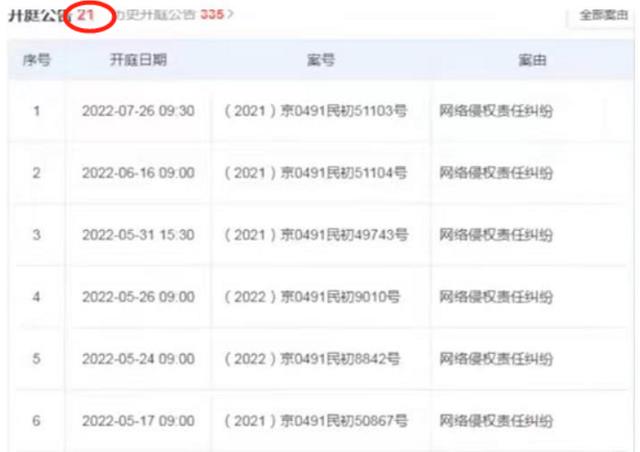Select the 2022-05-31 15:30 hearing date
The width and height of the screenshot is (640, 452).
(x=138, y=235)
